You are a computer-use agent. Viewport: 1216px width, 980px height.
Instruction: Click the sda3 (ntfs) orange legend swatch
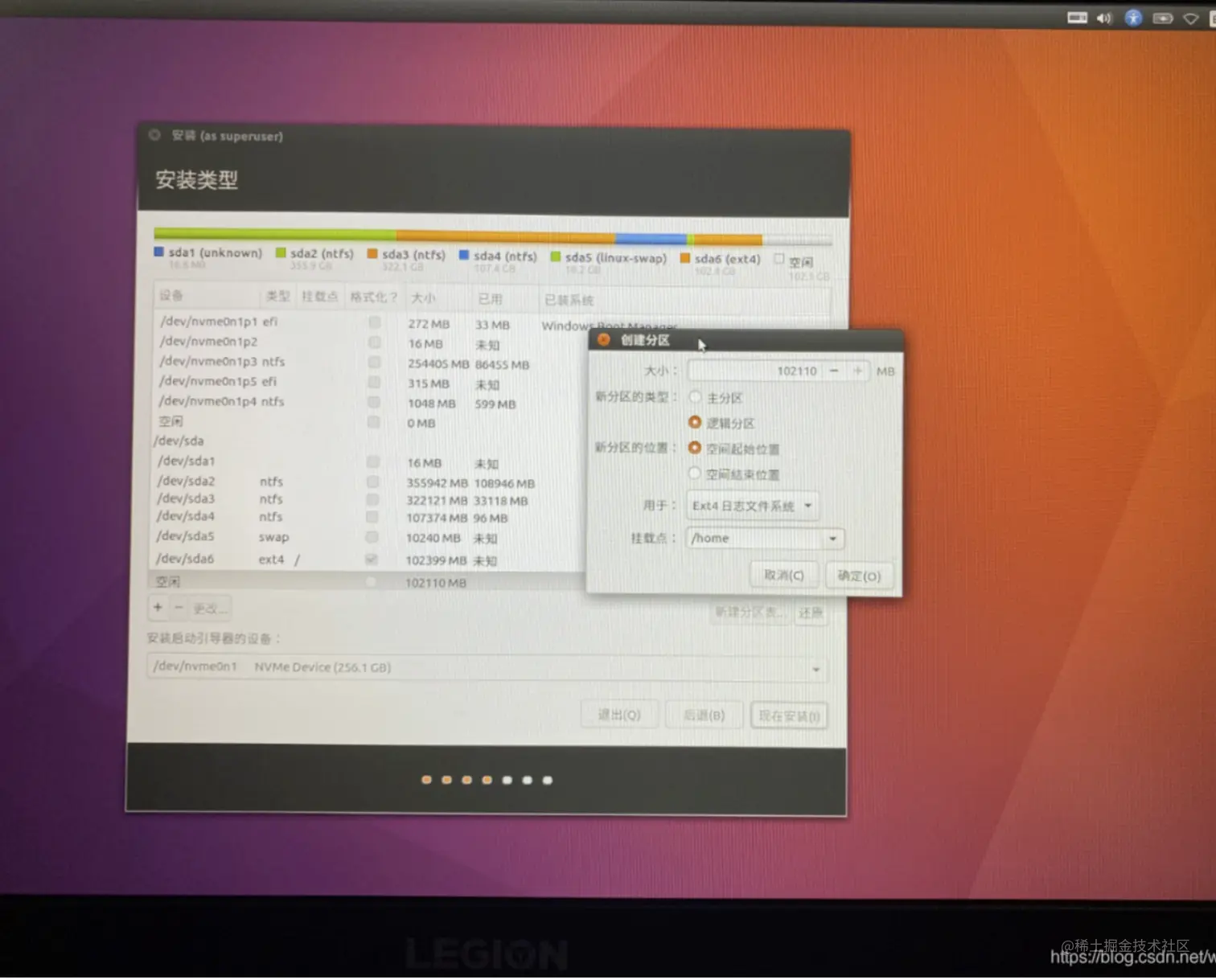tap(372, 253)
